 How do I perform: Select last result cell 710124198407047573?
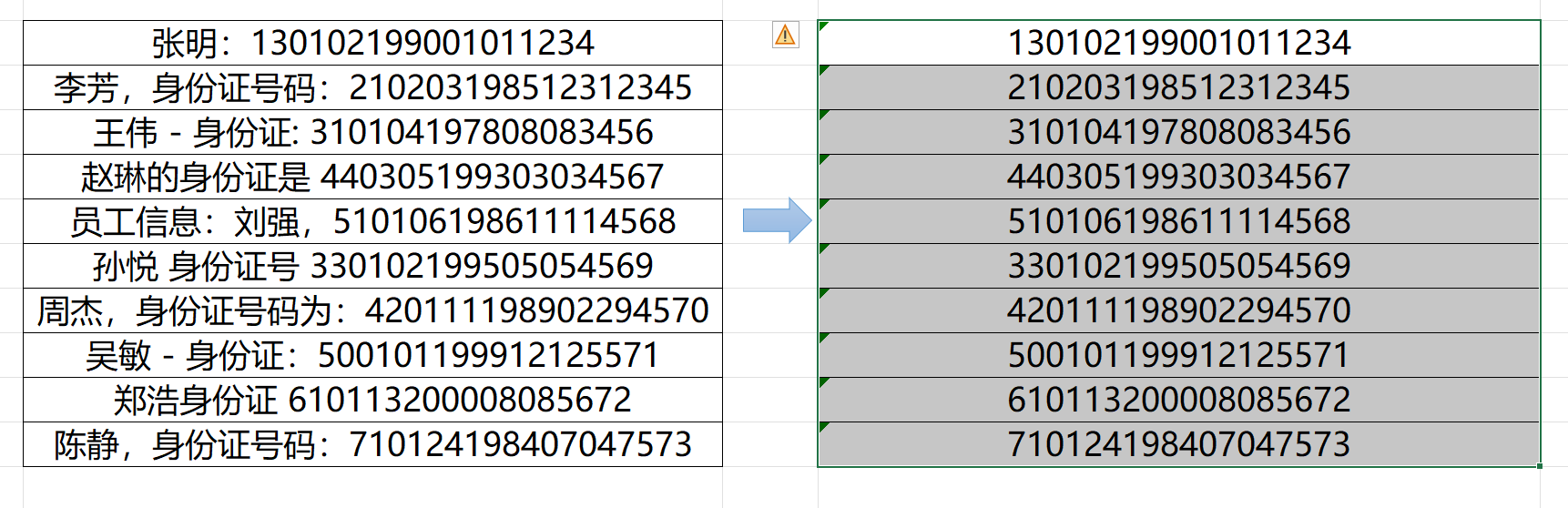(x=1178, y=444)
